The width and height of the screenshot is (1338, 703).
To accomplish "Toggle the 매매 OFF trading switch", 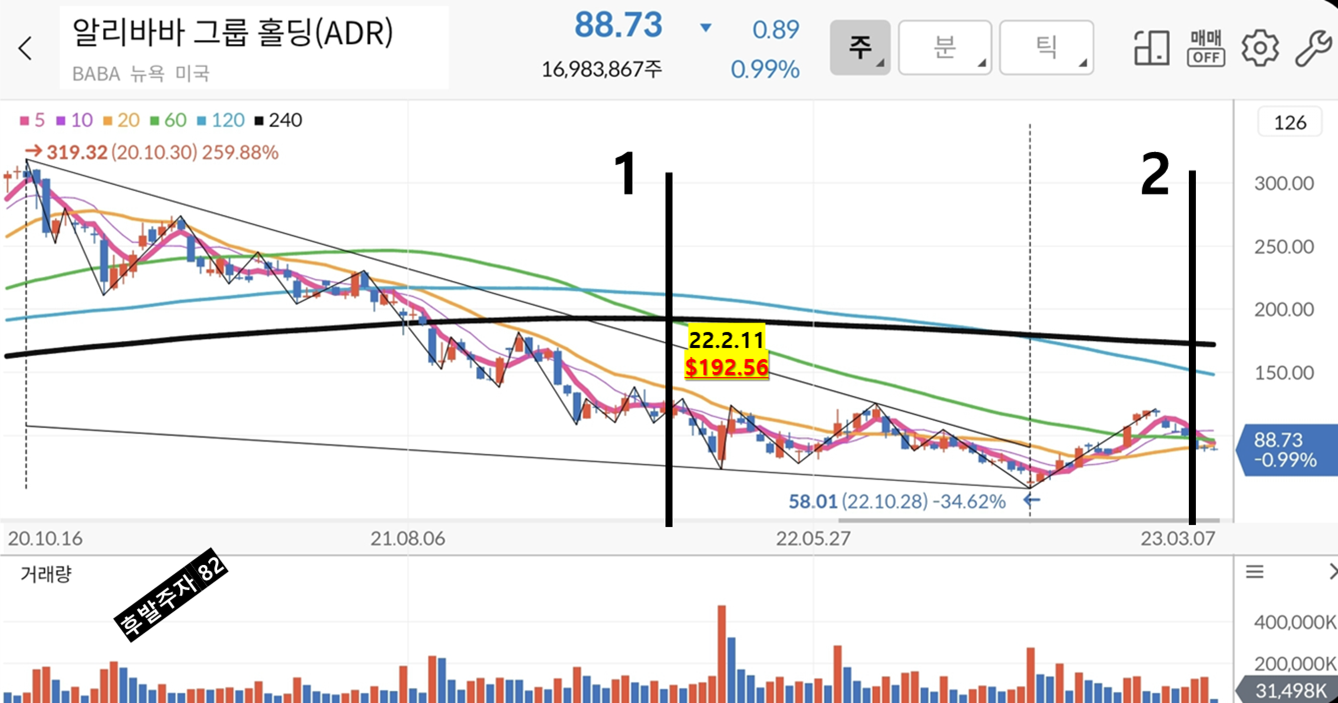I will click(x=1206, y=48).
